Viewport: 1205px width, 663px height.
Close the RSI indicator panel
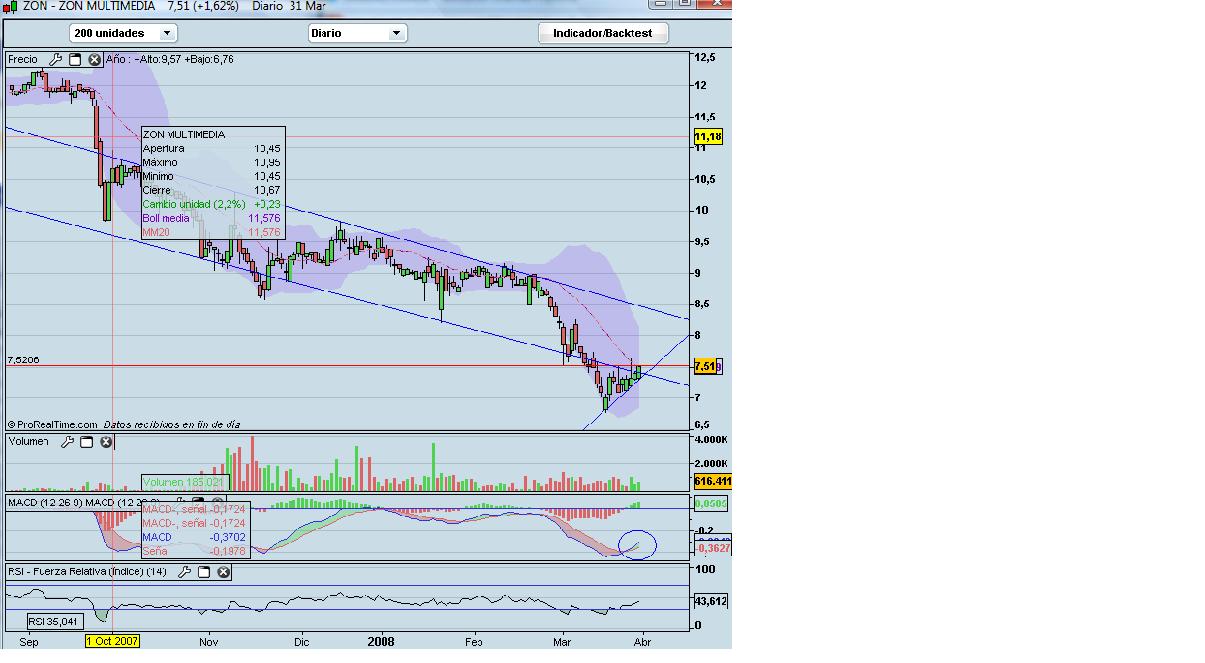(223, 572)
